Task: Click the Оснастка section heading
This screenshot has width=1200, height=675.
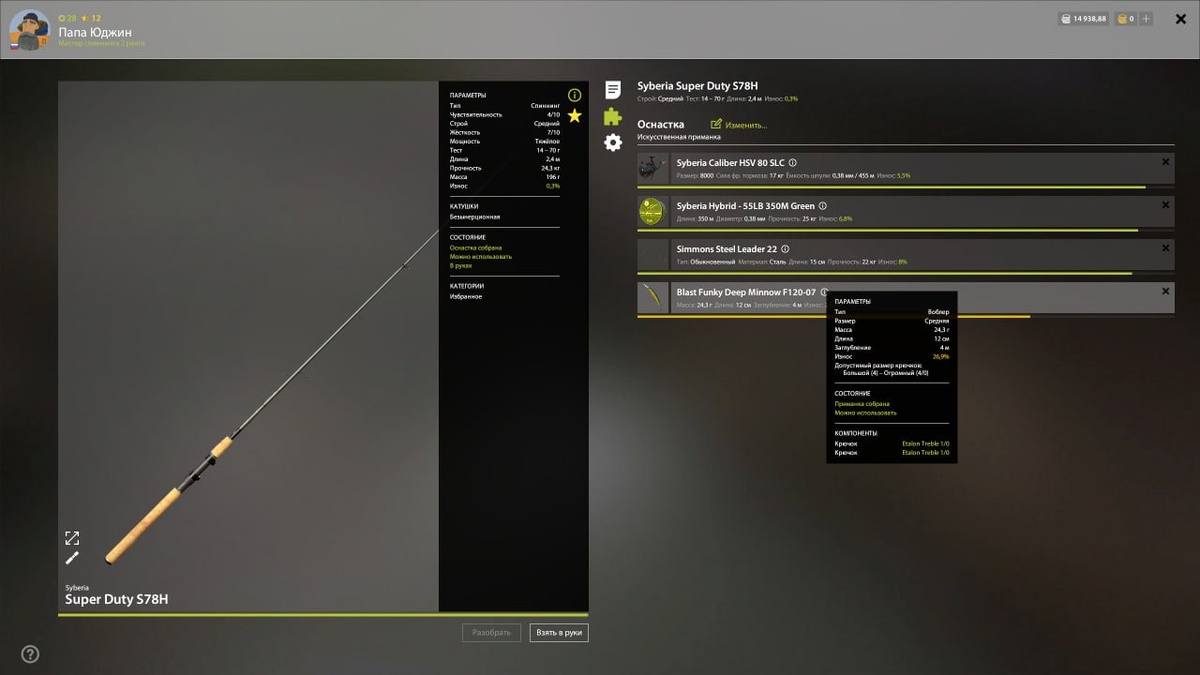Action: tap(661, 124)
